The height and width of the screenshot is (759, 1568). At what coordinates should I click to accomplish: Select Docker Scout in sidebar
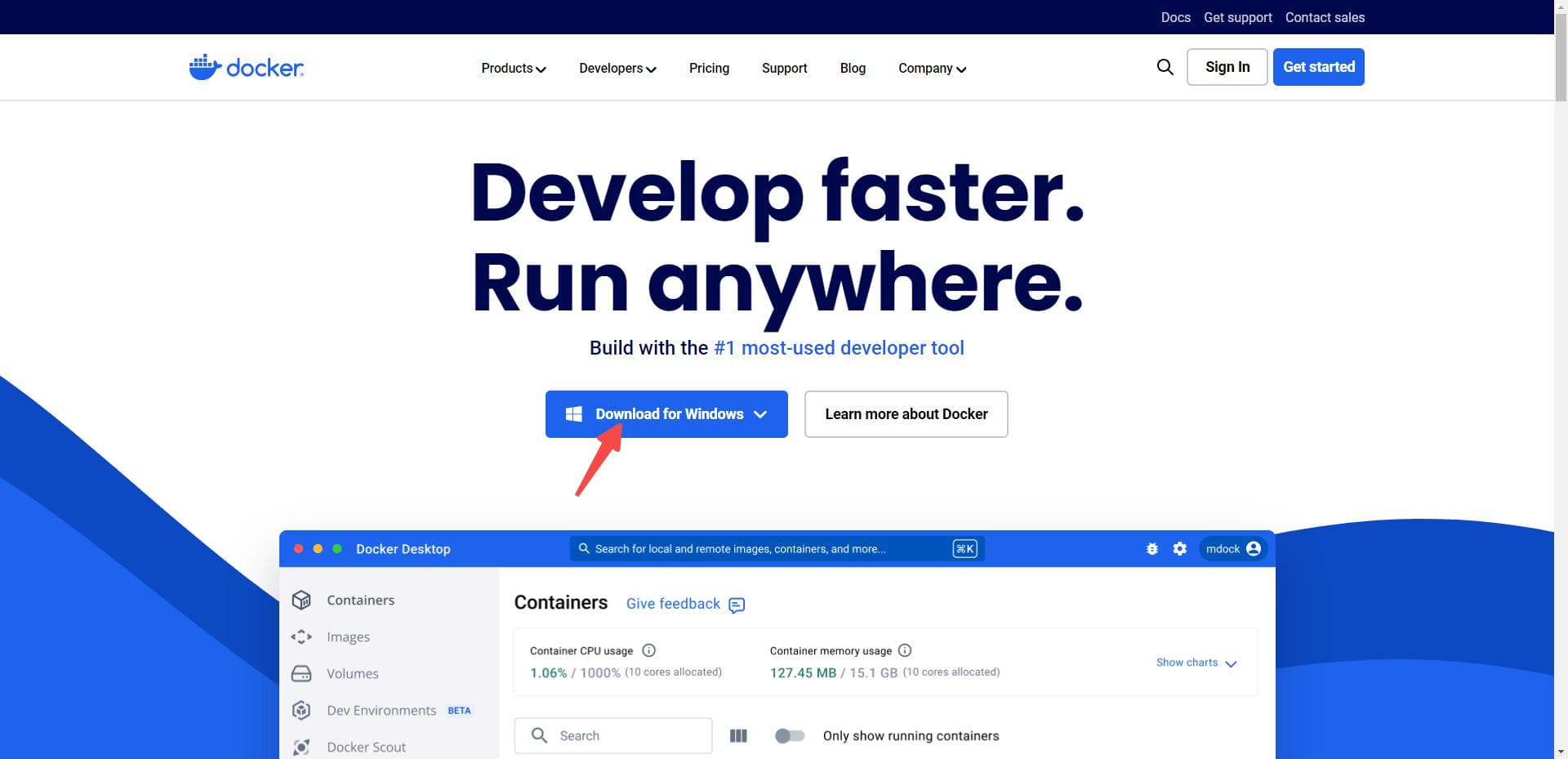[x=366, y=747]
